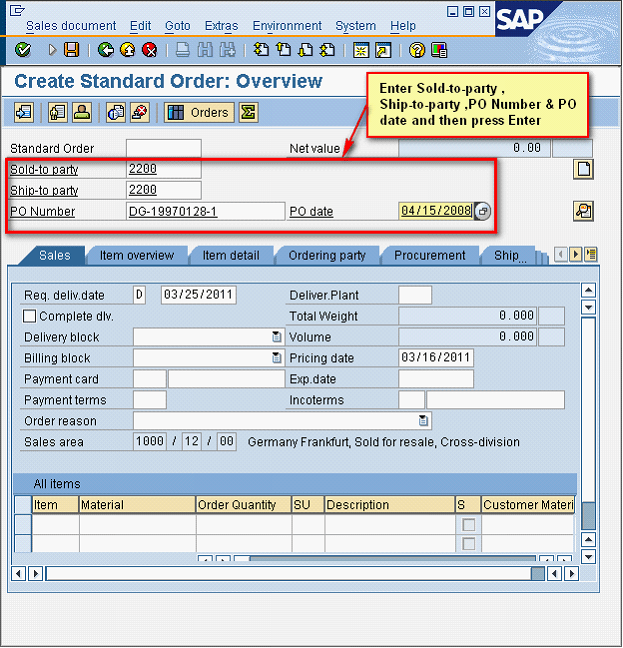Open the Delivery block dropdown
Image resolution: width=623 pixels, height=648 pixels.
point(276,337)
